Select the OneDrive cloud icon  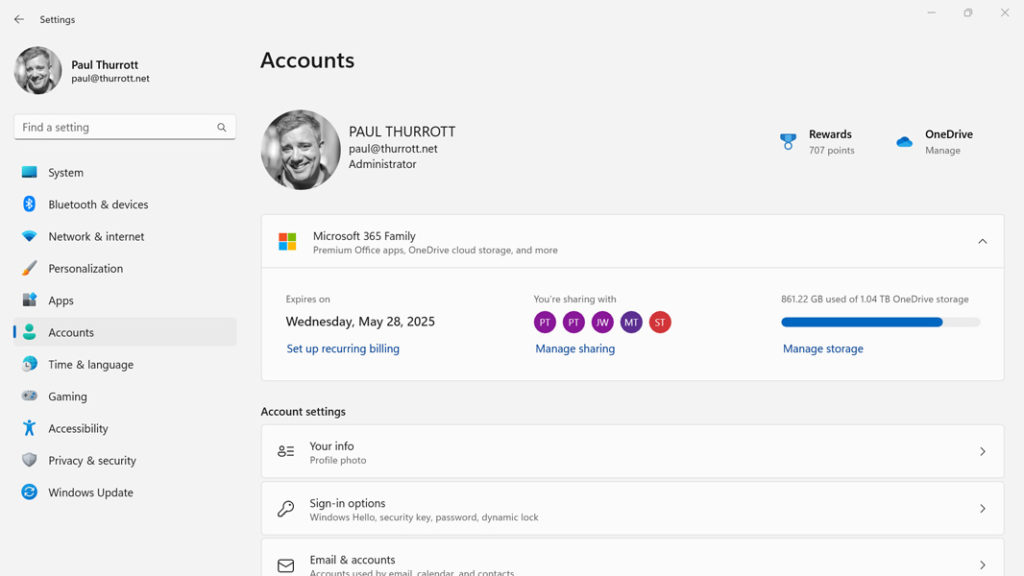coord(903,141)
